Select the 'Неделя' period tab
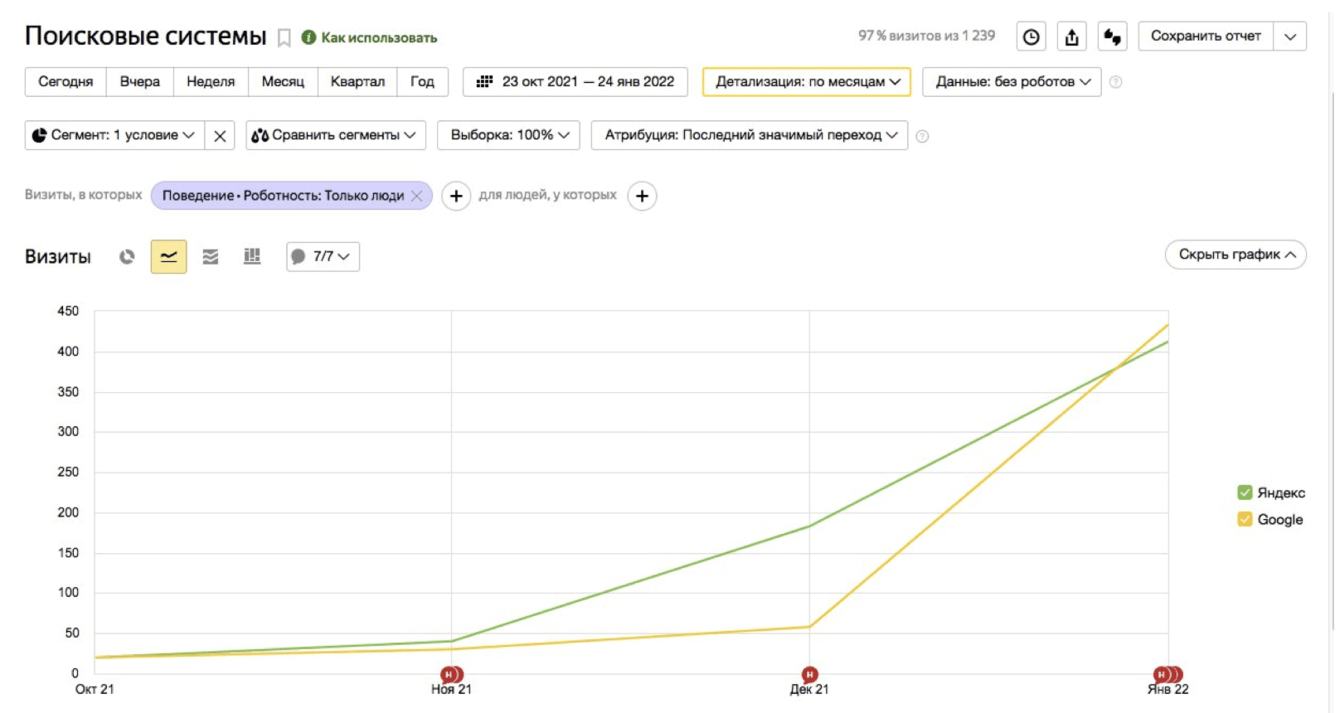Image resolution: width=1340 pixels, height=713 pixels. (x=211, y=82)
